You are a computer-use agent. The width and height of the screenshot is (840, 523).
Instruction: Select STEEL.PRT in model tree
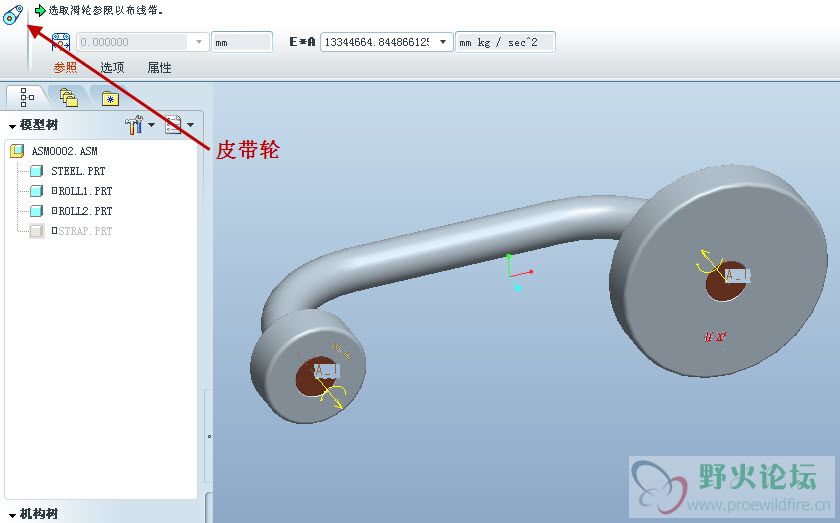[78, 171]
